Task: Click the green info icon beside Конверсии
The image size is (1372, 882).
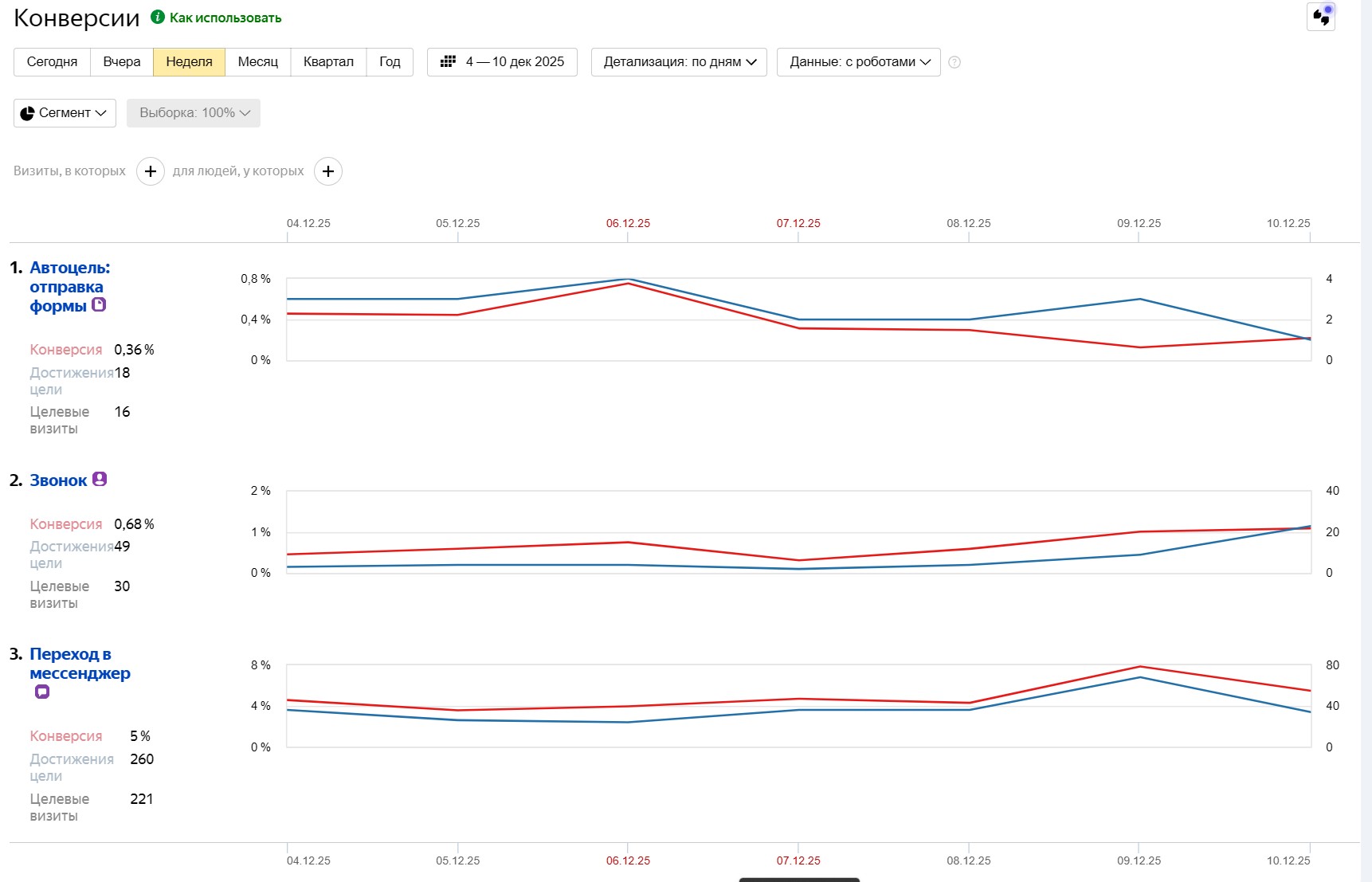Action: click(158, 17)
